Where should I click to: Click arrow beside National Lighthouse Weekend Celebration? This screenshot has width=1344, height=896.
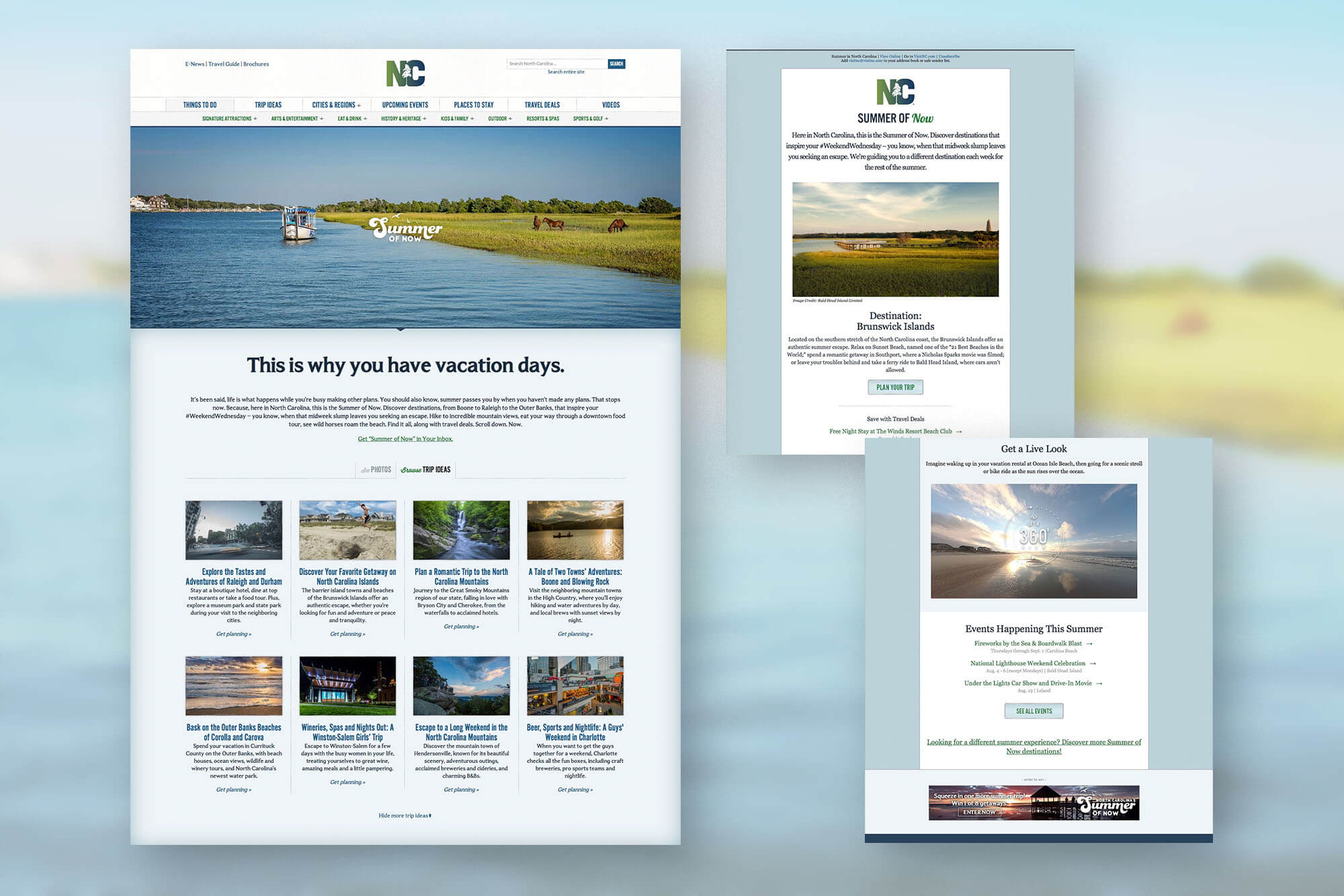coord(1093,664)
